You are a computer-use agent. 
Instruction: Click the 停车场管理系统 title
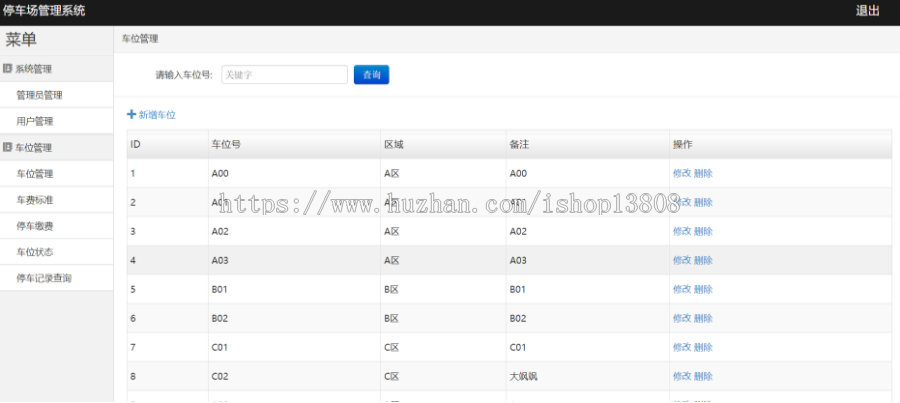pyautogui.click(x=44, y=10)
